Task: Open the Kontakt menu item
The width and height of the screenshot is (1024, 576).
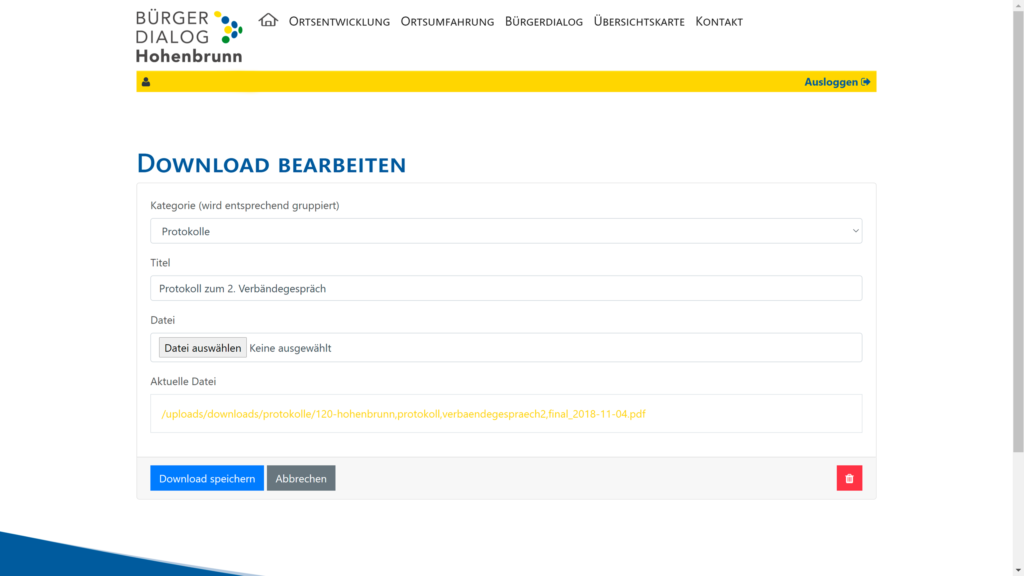Action: [719, 22]
